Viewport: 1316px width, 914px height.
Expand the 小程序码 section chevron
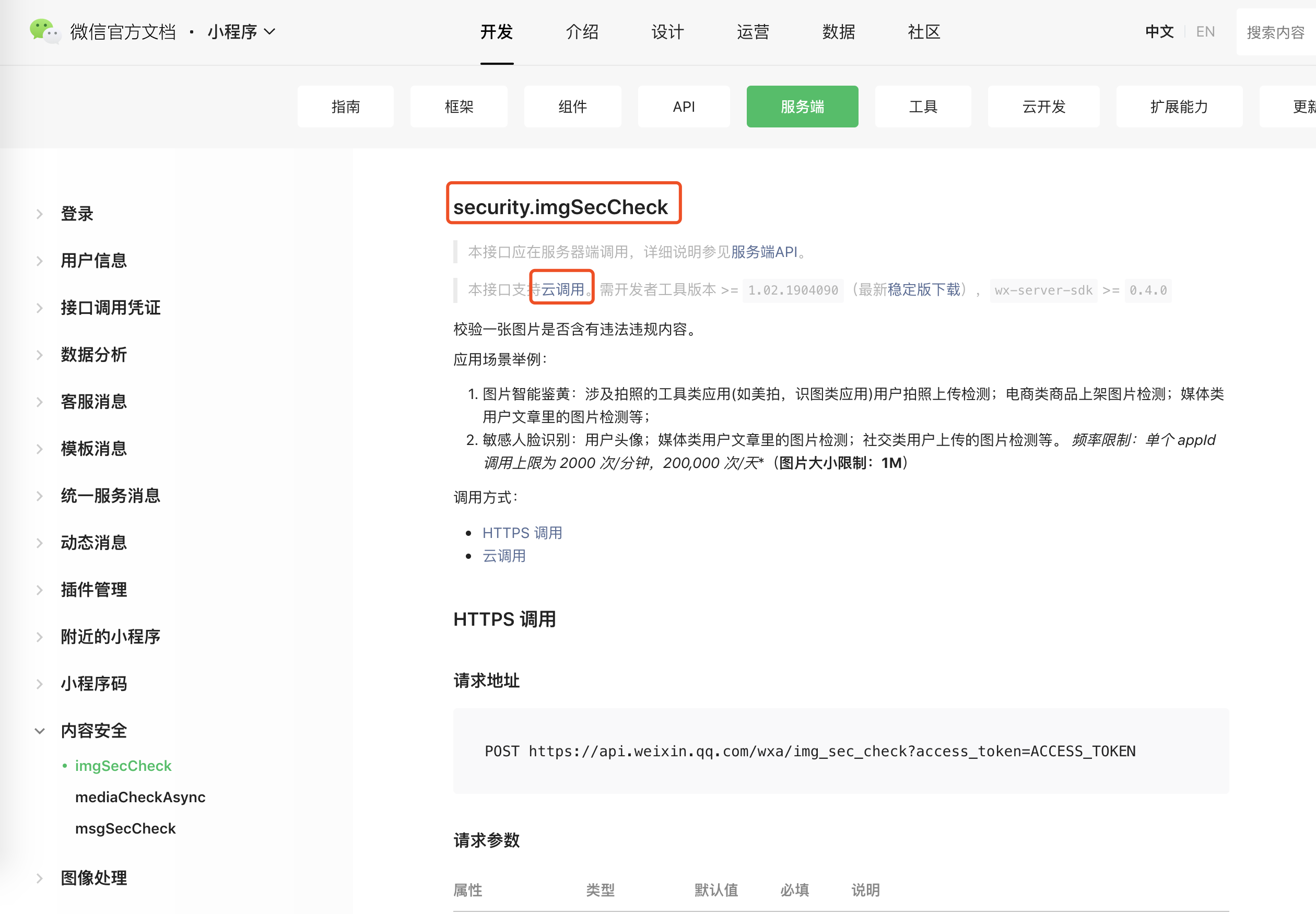coord(40,684)
